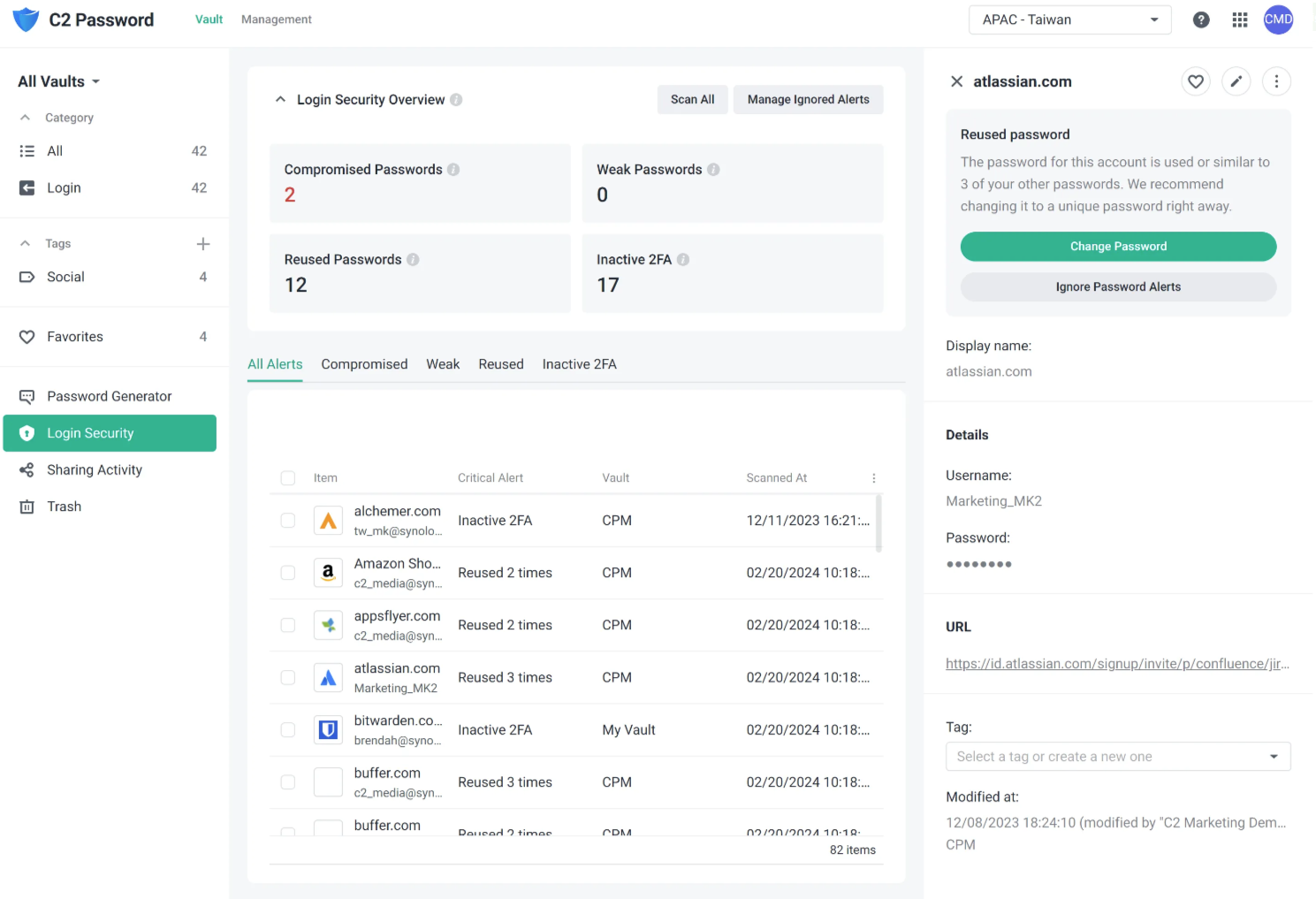Toggle the select-all items checkbox

288,478
